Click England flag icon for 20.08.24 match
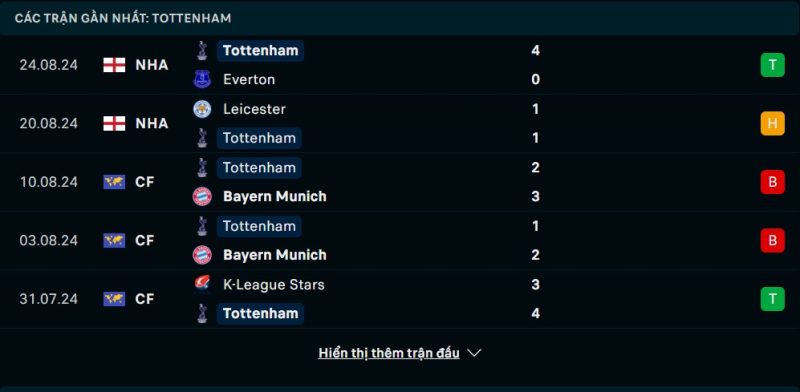The height and width of the screenshot is (392, 800). click(114, 124)
